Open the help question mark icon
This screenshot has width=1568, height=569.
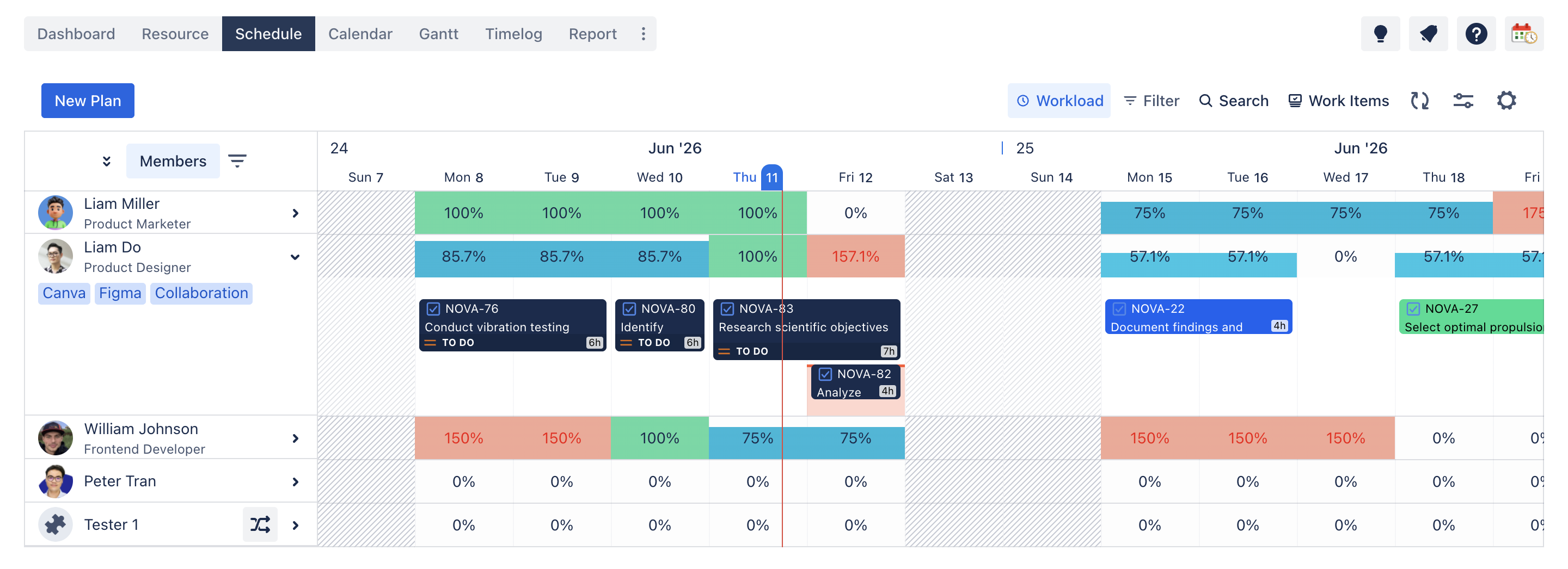click(1476, 34)
